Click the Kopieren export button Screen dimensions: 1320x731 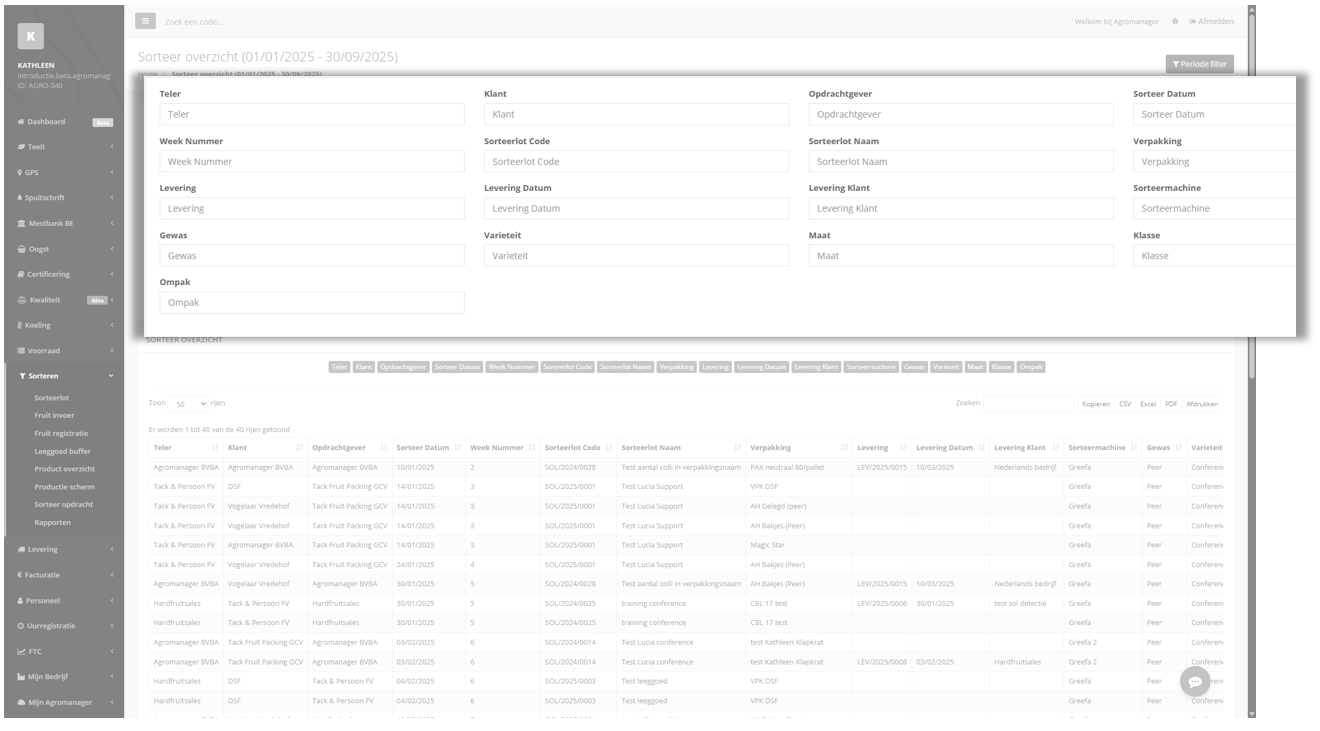1096,404
